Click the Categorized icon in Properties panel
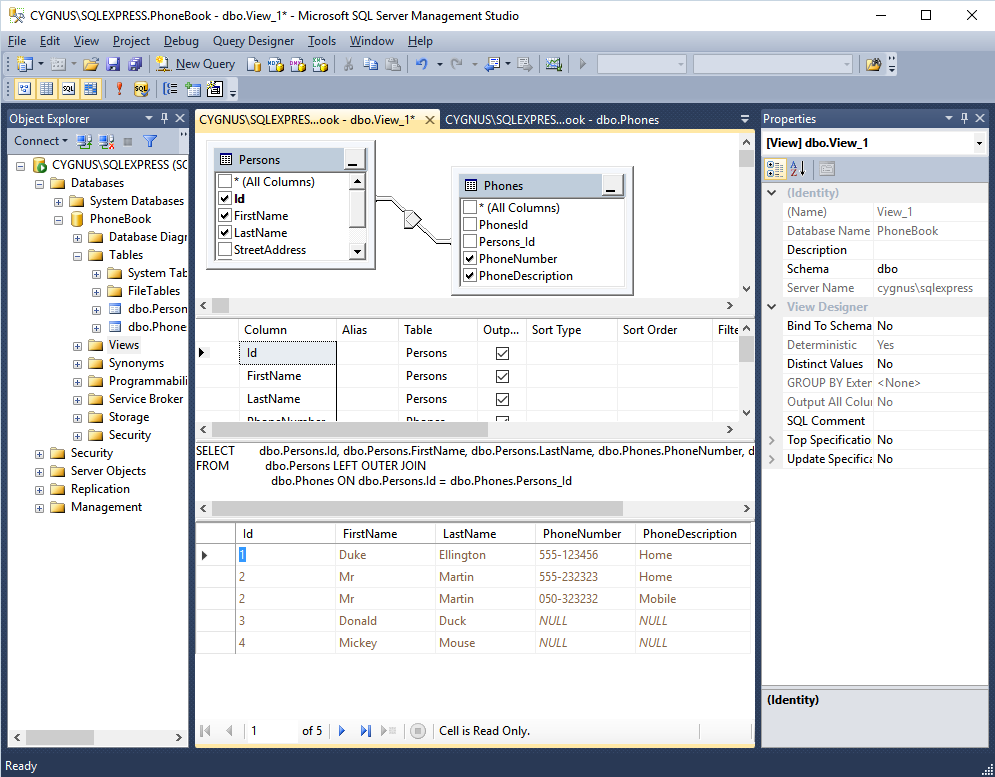The image size is (995, 777). click(x=775, y=169)
